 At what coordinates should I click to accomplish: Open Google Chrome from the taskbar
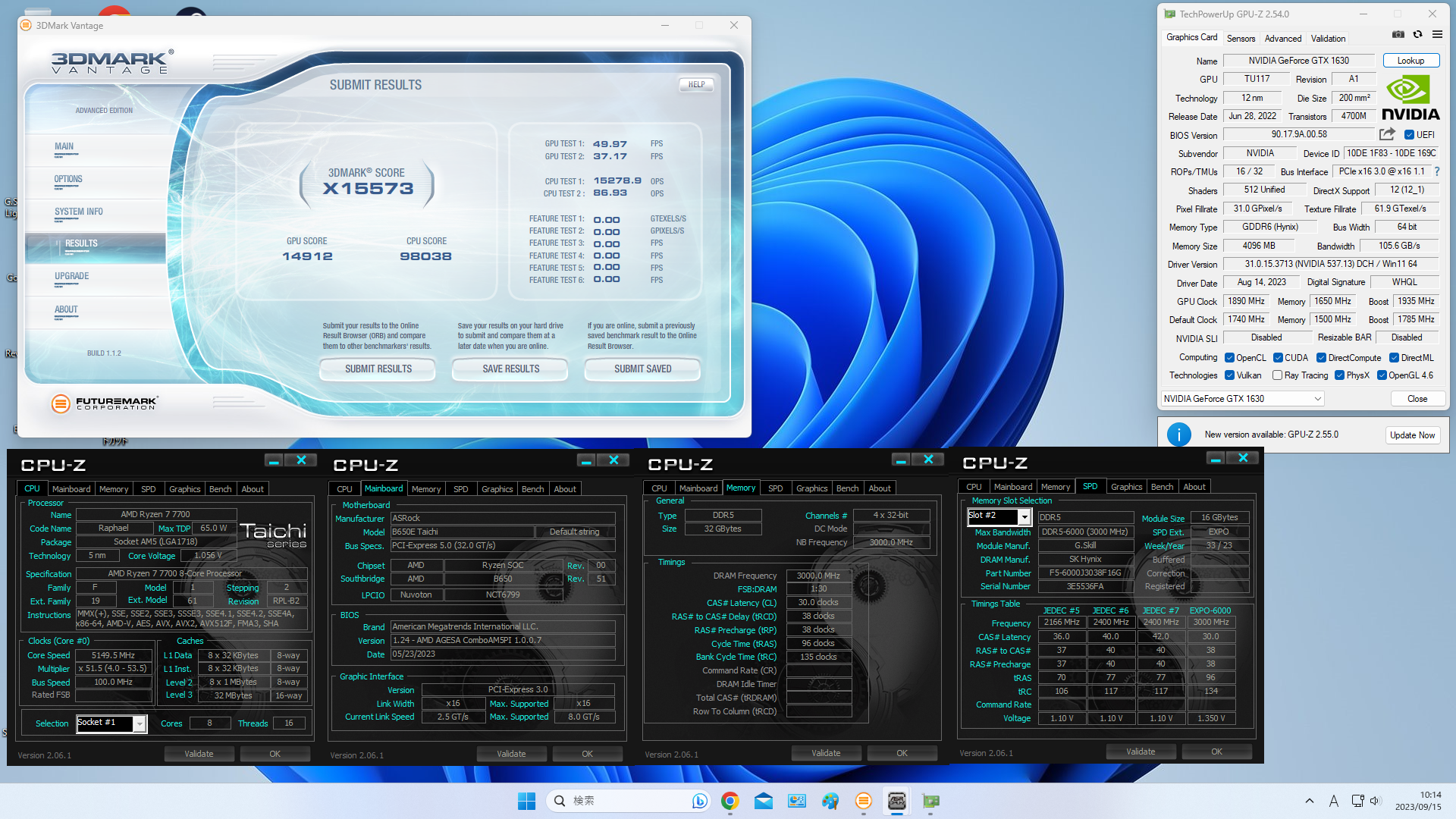pos(730,801)
